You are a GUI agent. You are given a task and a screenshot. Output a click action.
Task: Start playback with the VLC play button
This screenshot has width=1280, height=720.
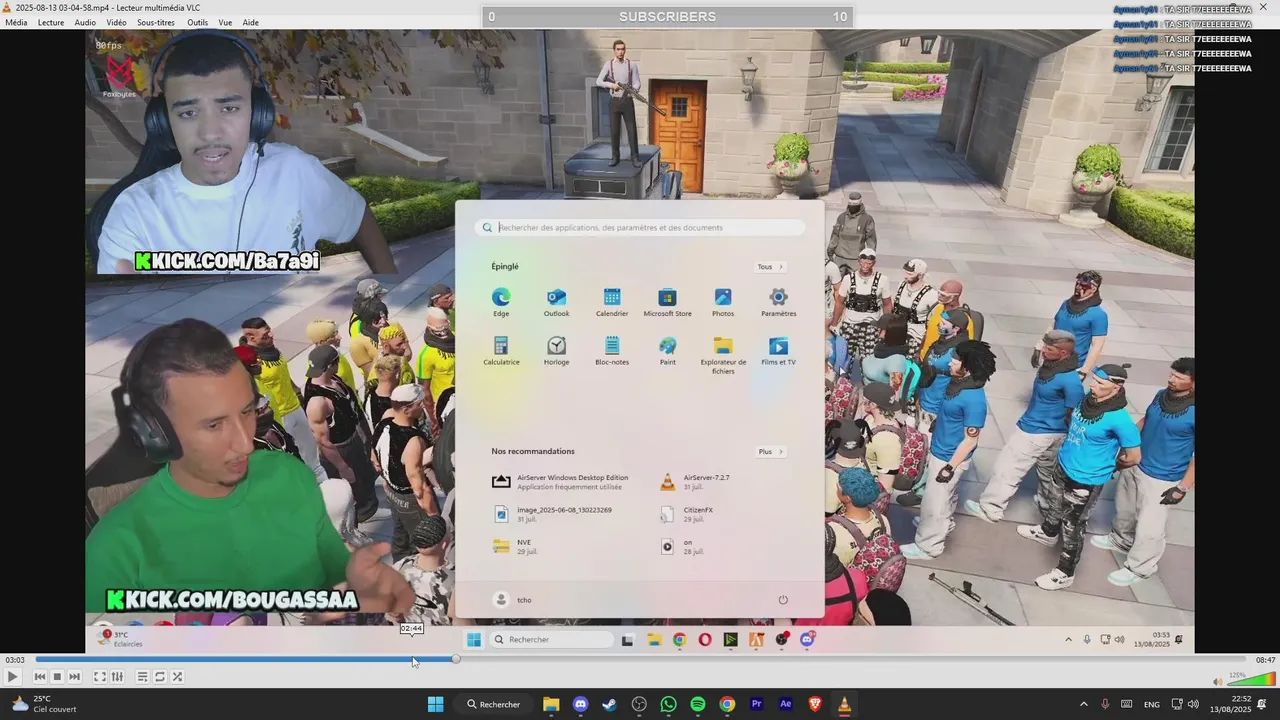12,677
